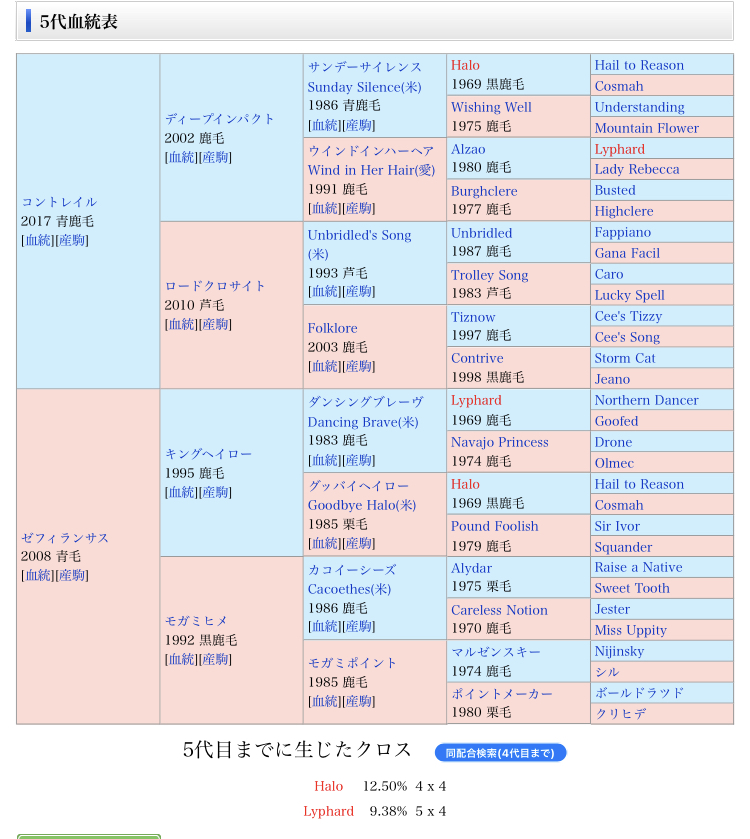This screenshot has width=750, height=839.
Task: Open the ディープインパクト pedigree entry
Action: tap(219, 118)
